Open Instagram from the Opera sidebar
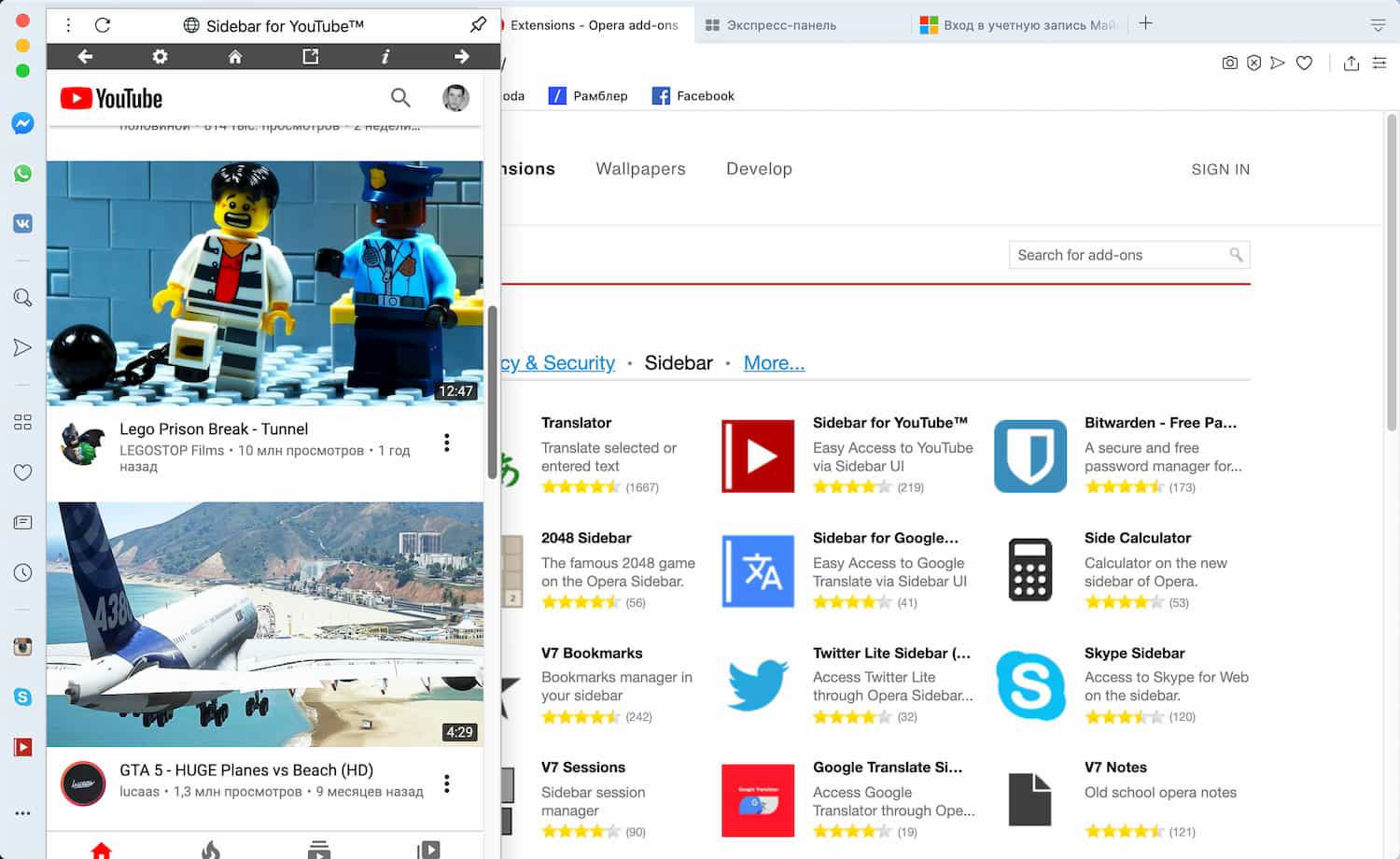This screenshot has height=859, width=1400. (22, 647)
